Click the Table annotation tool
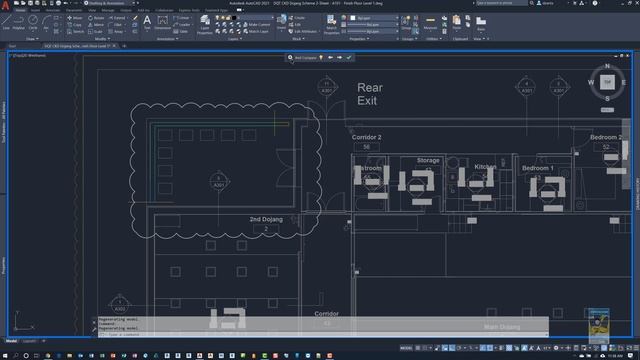Screen dimensions: 640x360 click(x=180, y=31)
